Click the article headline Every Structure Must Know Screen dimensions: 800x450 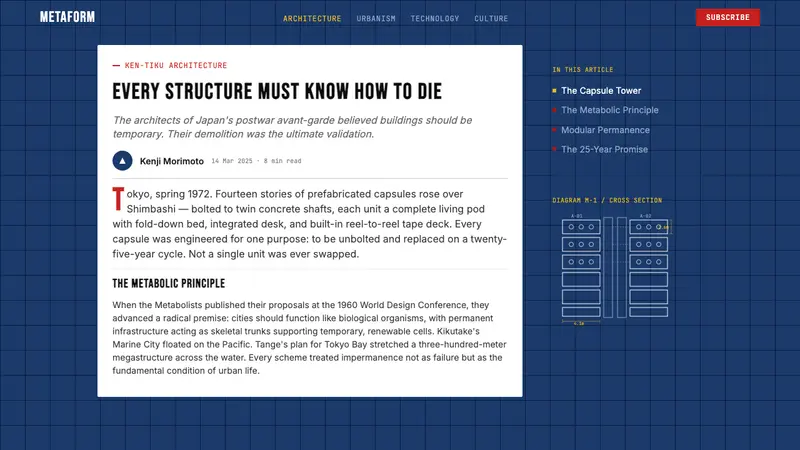tap(277, 92)
